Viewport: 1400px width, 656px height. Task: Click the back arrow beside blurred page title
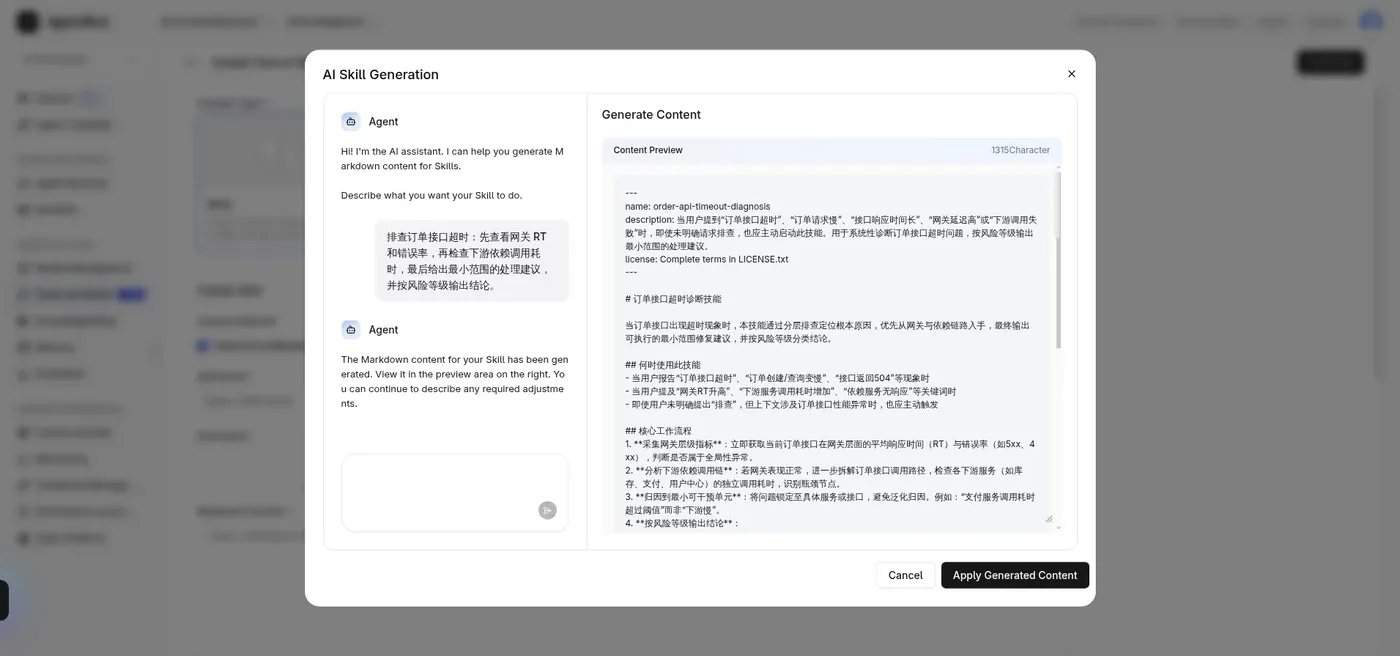[190, 62]
